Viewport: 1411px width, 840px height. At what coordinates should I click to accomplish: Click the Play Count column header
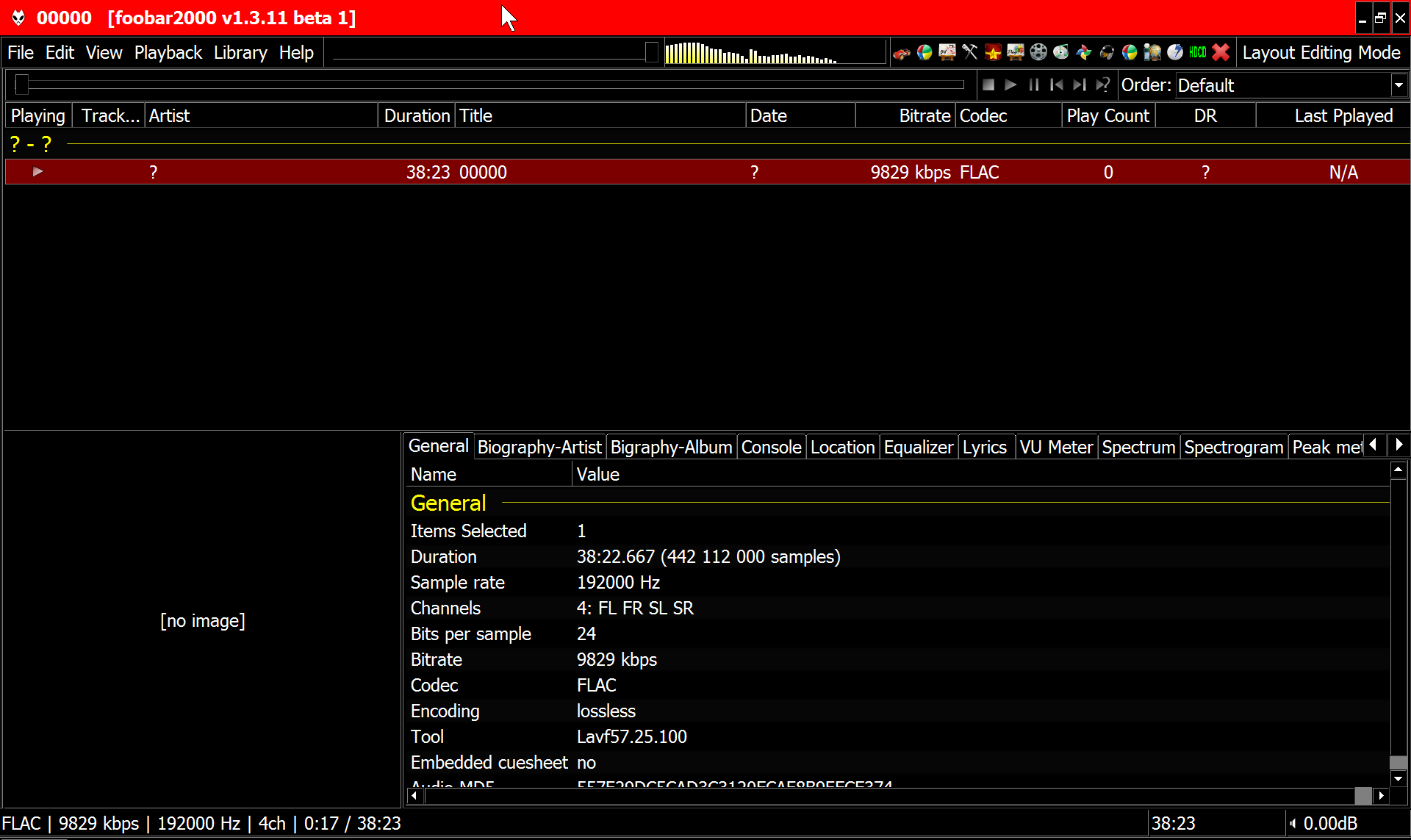coord(1108,115)
